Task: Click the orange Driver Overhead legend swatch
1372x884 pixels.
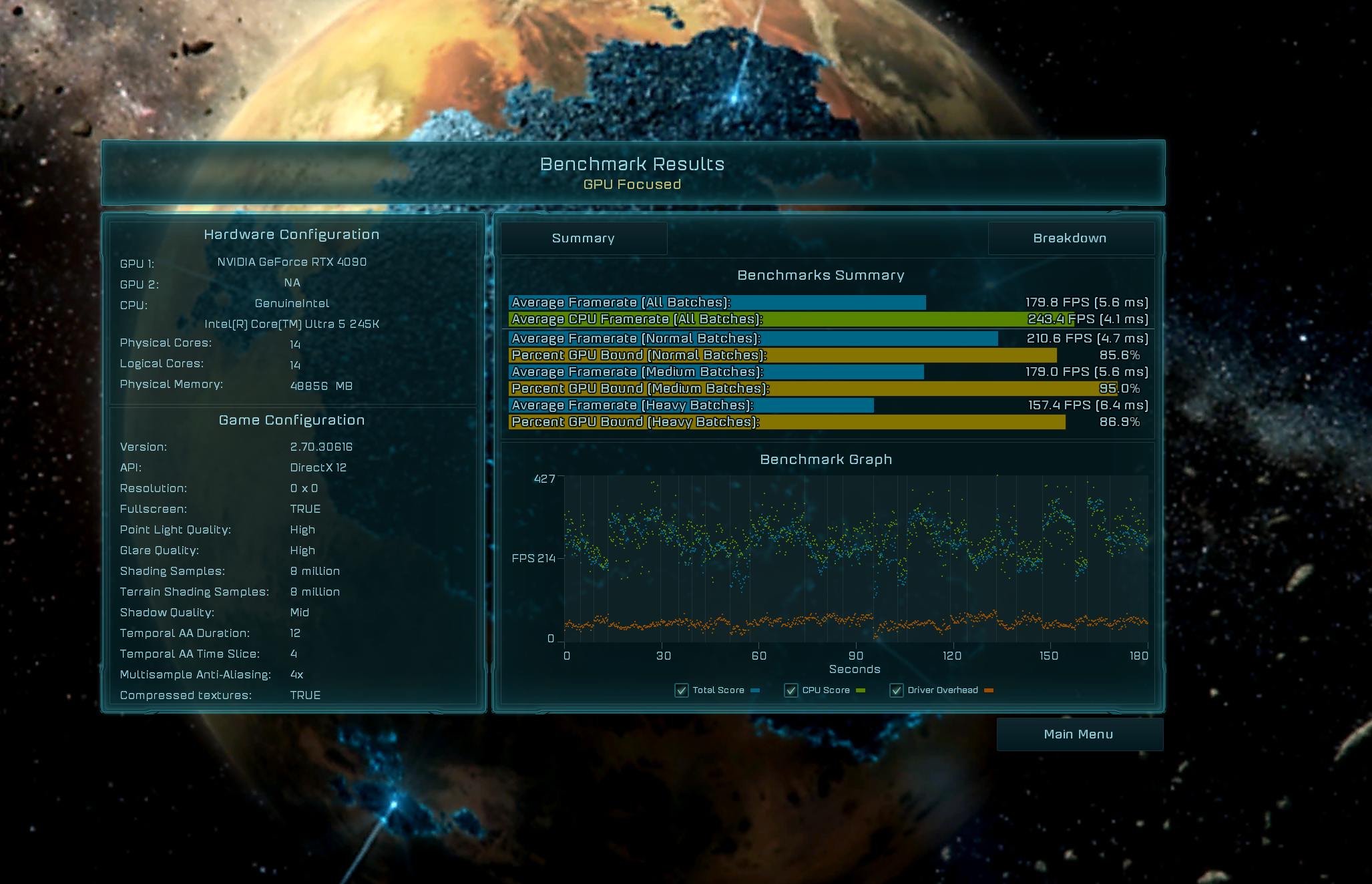Action: [989, 690]
